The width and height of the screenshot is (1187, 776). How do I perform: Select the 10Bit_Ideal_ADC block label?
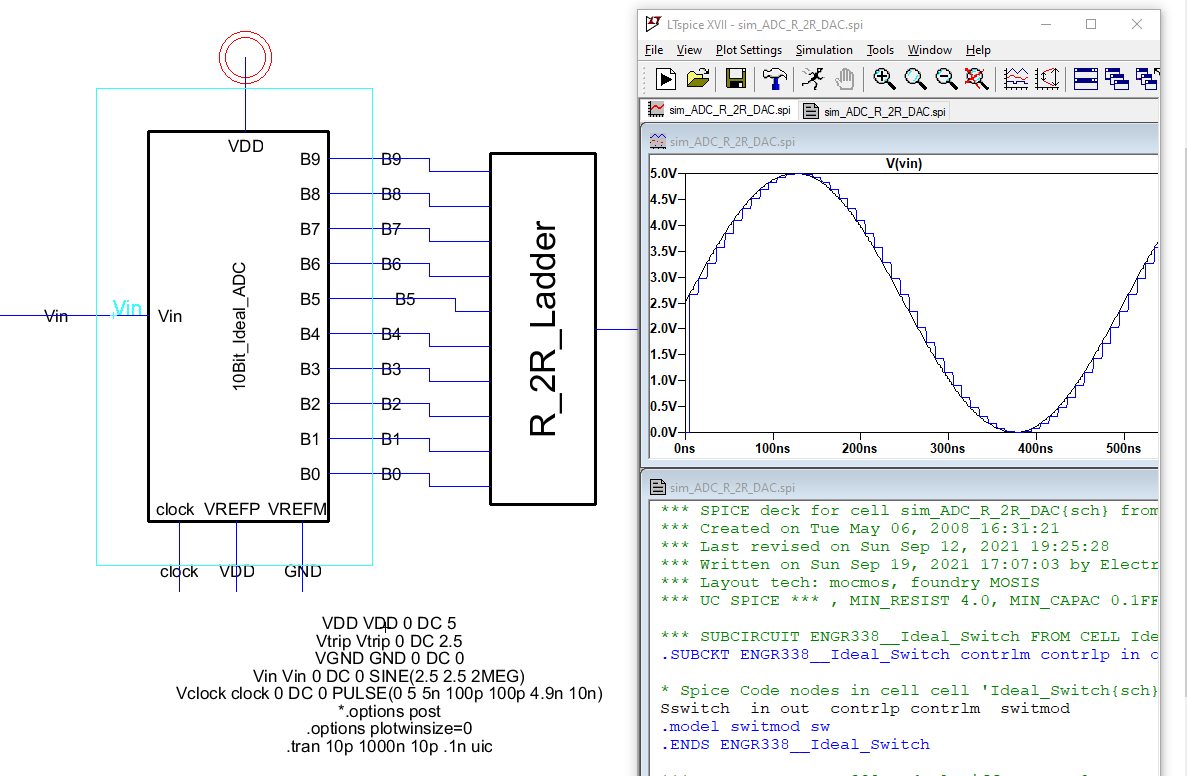click(x=239, y=326)
